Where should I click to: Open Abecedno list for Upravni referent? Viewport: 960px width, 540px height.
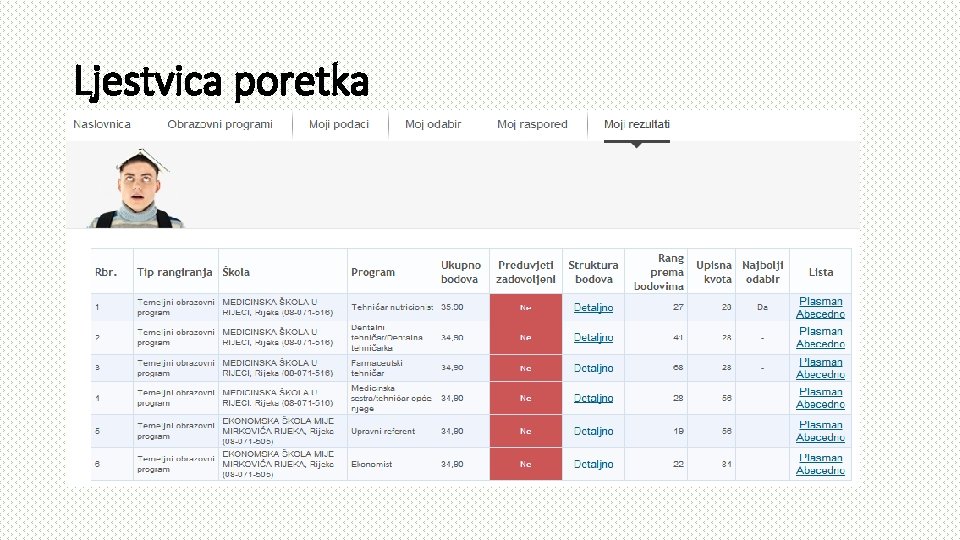pyautogui.click(x=820, y=438)
